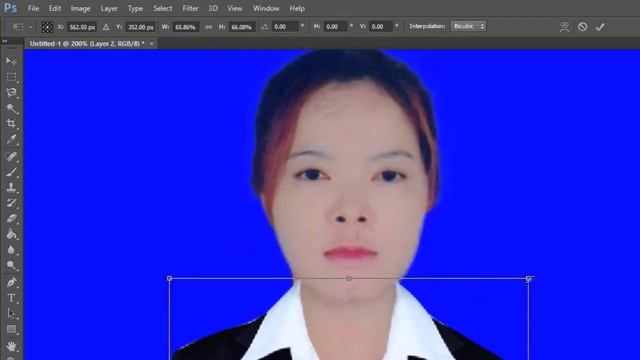Image resolution: width=640 pixels, height=360 pixels.
Task: Open the Type menu
Action: coord(135,8)
